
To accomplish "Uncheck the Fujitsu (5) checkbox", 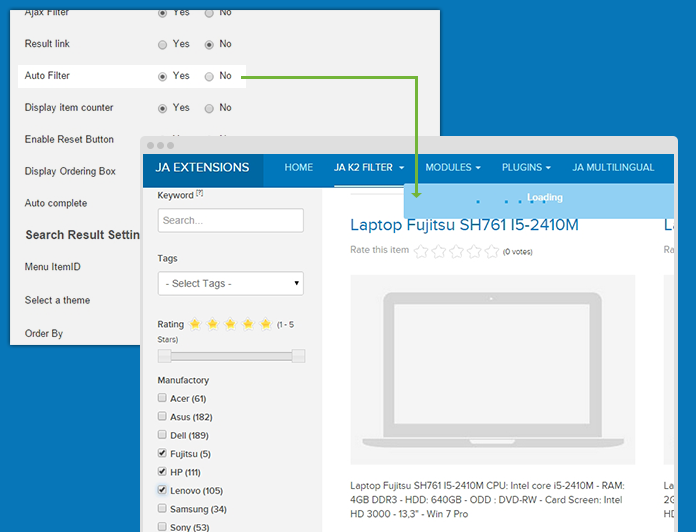I will tap(162, 453).
